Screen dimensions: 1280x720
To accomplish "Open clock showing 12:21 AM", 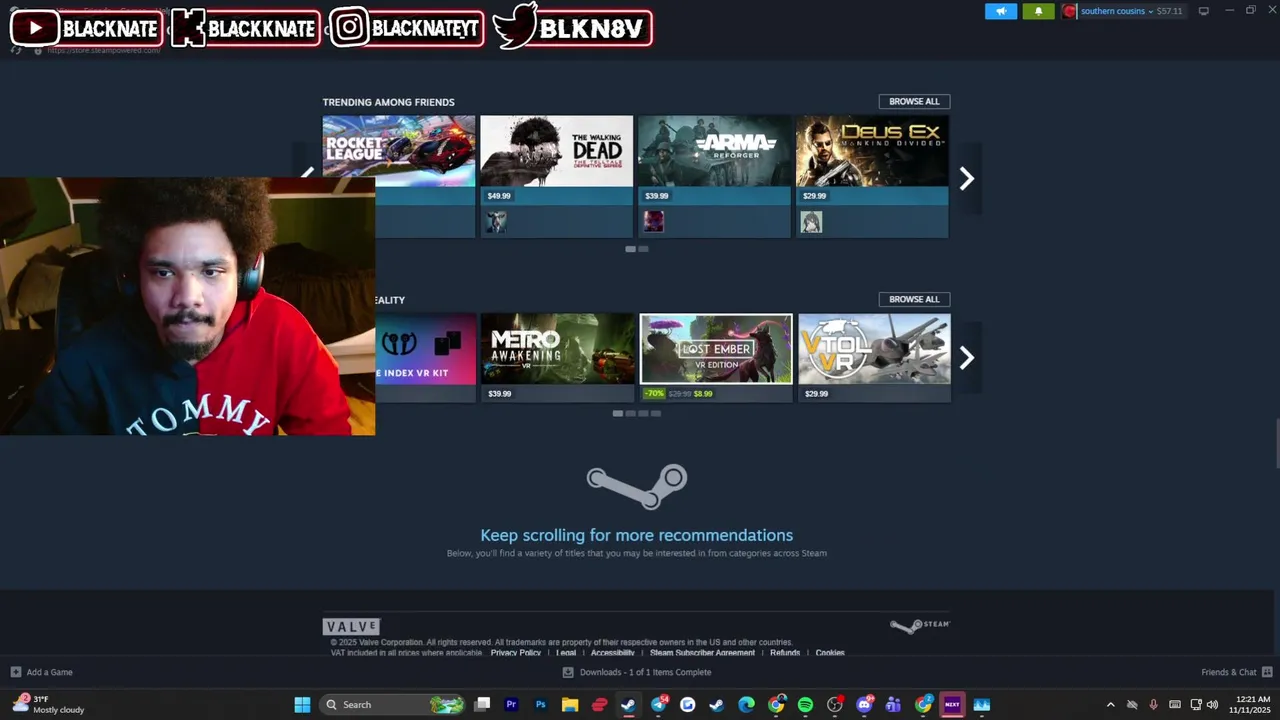I will pyautogui.click(x=1253, y=705).
